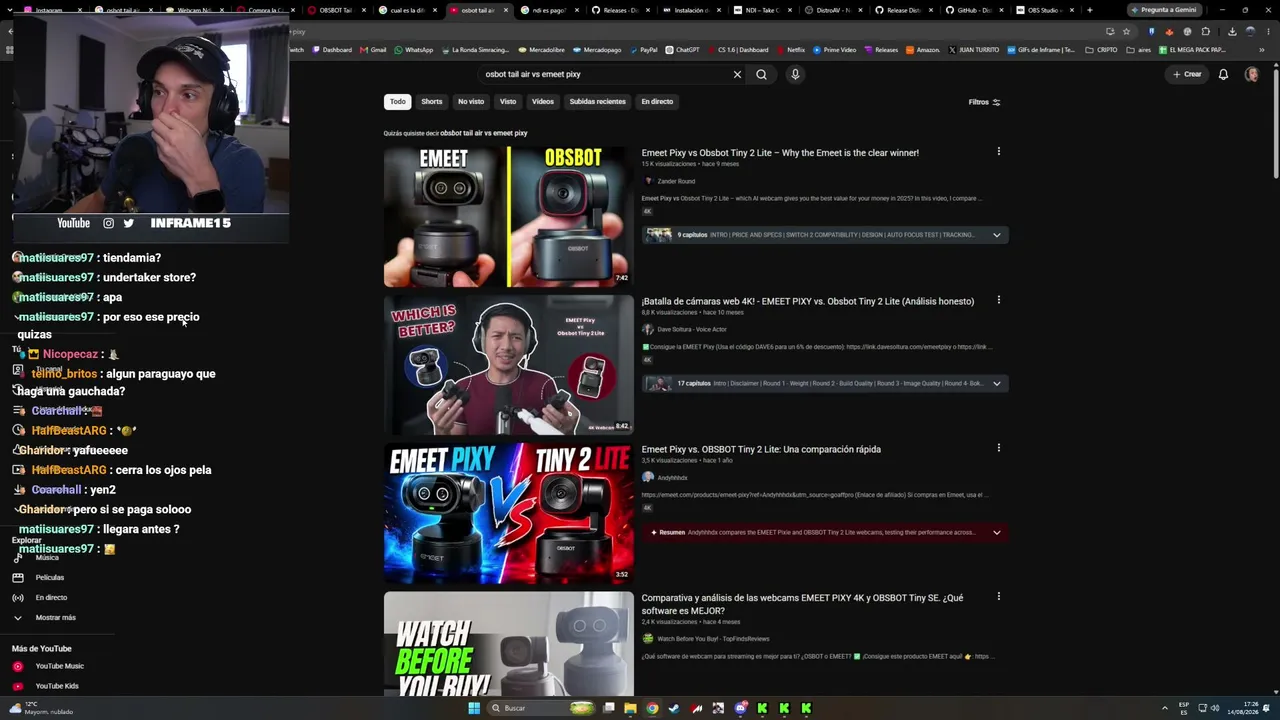Open options menu for Una comparación rápida video
Viewport: 1280px width, 720px height.
[x=998, y=448]
